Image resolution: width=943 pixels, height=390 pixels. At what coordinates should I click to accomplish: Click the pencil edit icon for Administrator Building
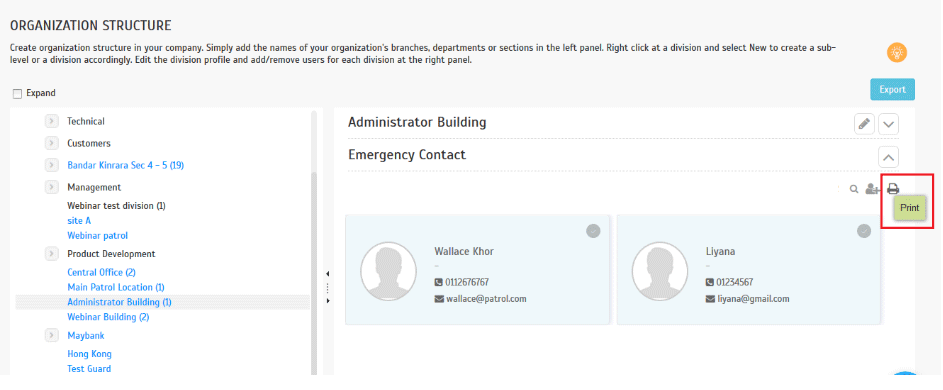(864, 125)
